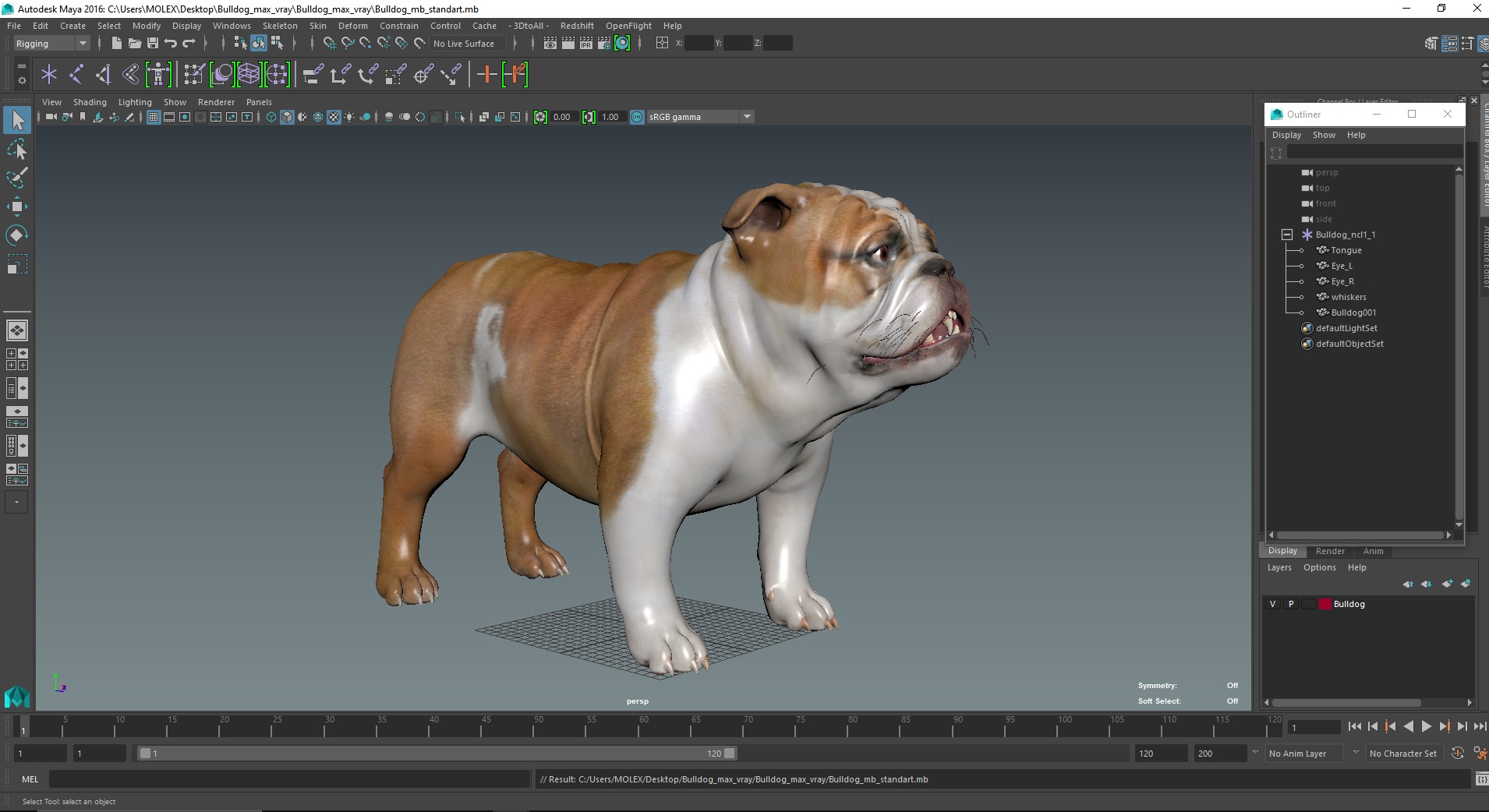
Task: Choose the Rotate tool in toolbox
Action: (x=17, y=235)
